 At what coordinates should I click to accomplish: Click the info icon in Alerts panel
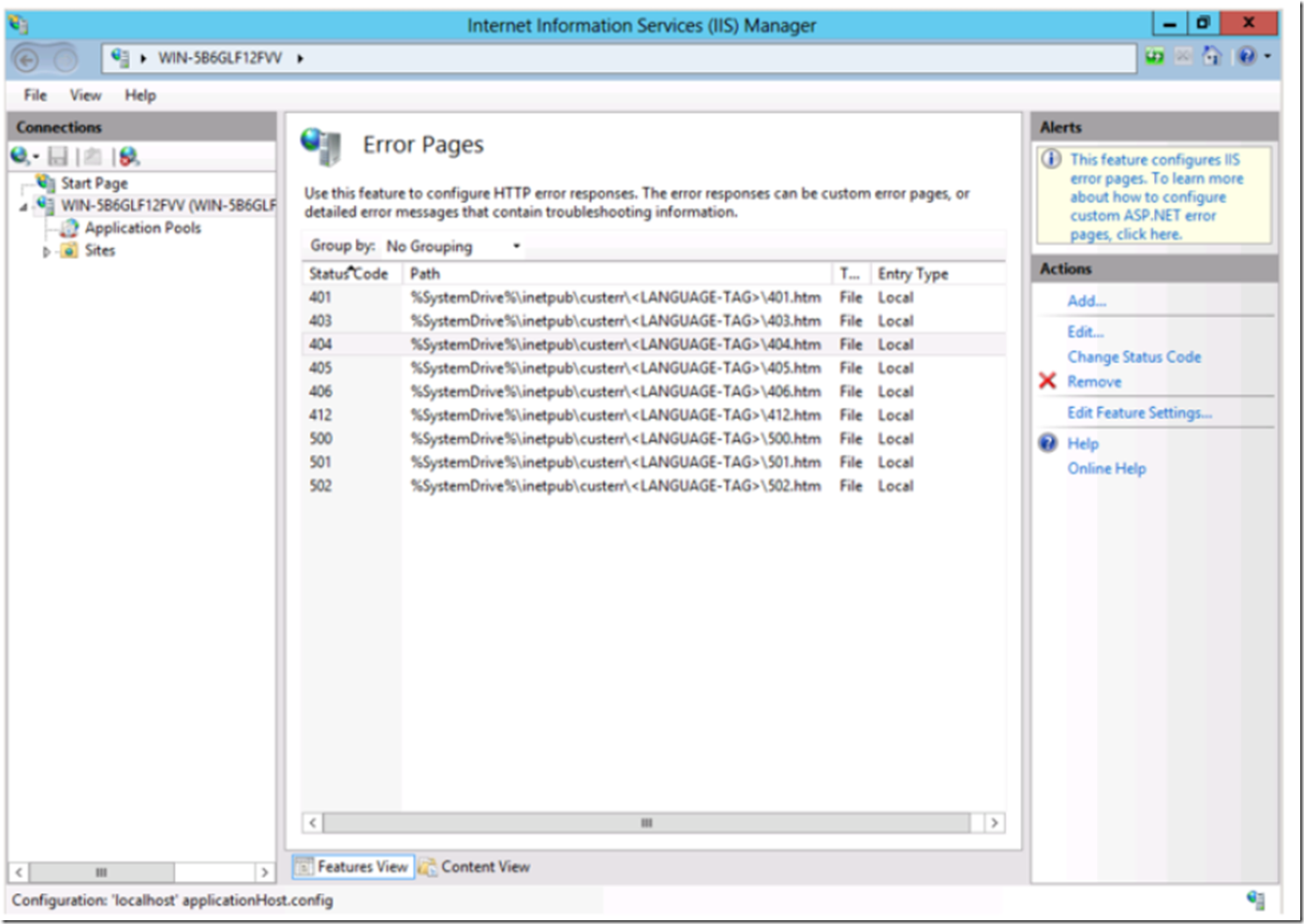tap(1052, 159)
